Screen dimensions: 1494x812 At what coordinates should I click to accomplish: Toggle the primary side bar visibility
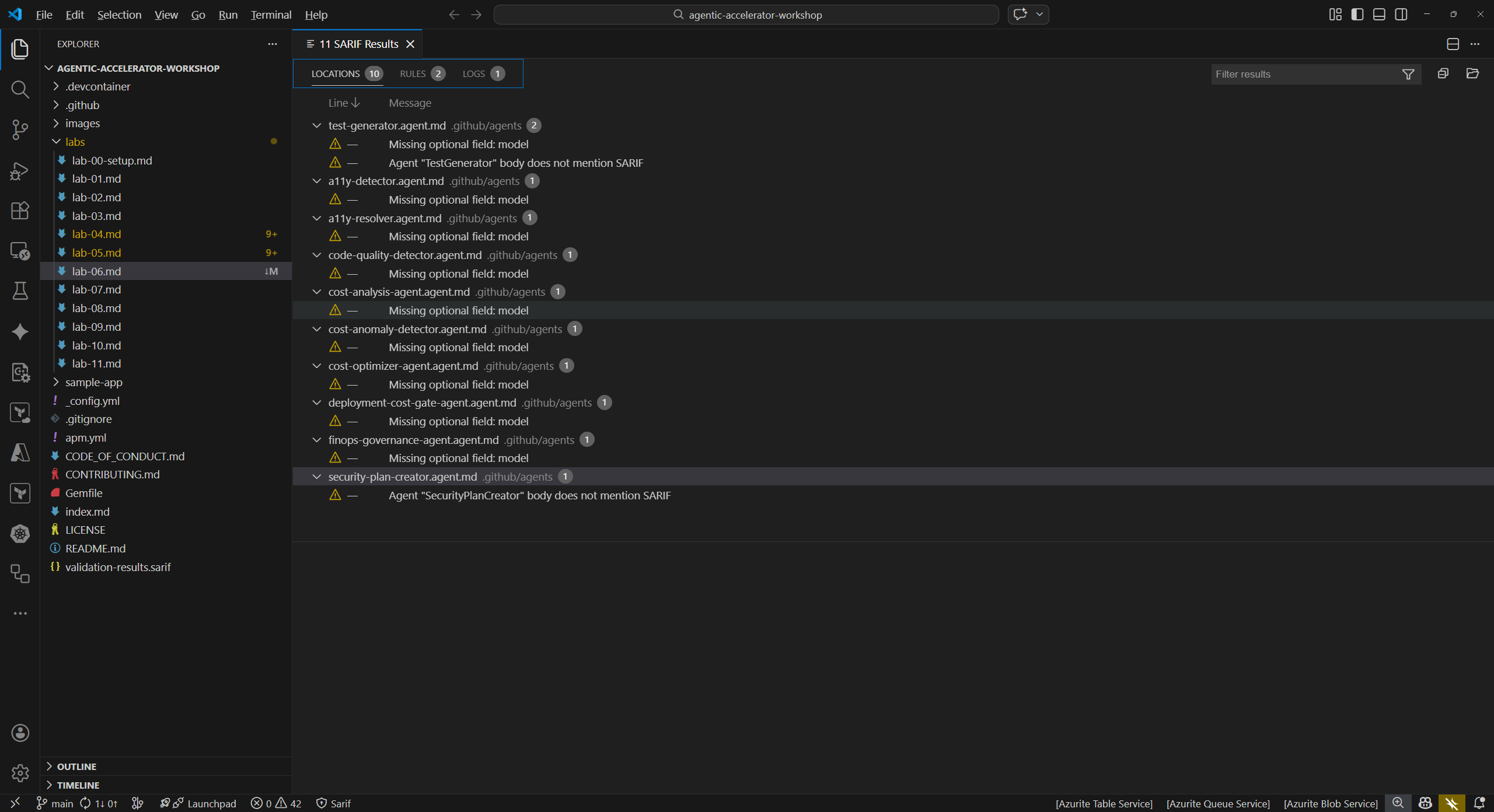[x=1357, y=14]
